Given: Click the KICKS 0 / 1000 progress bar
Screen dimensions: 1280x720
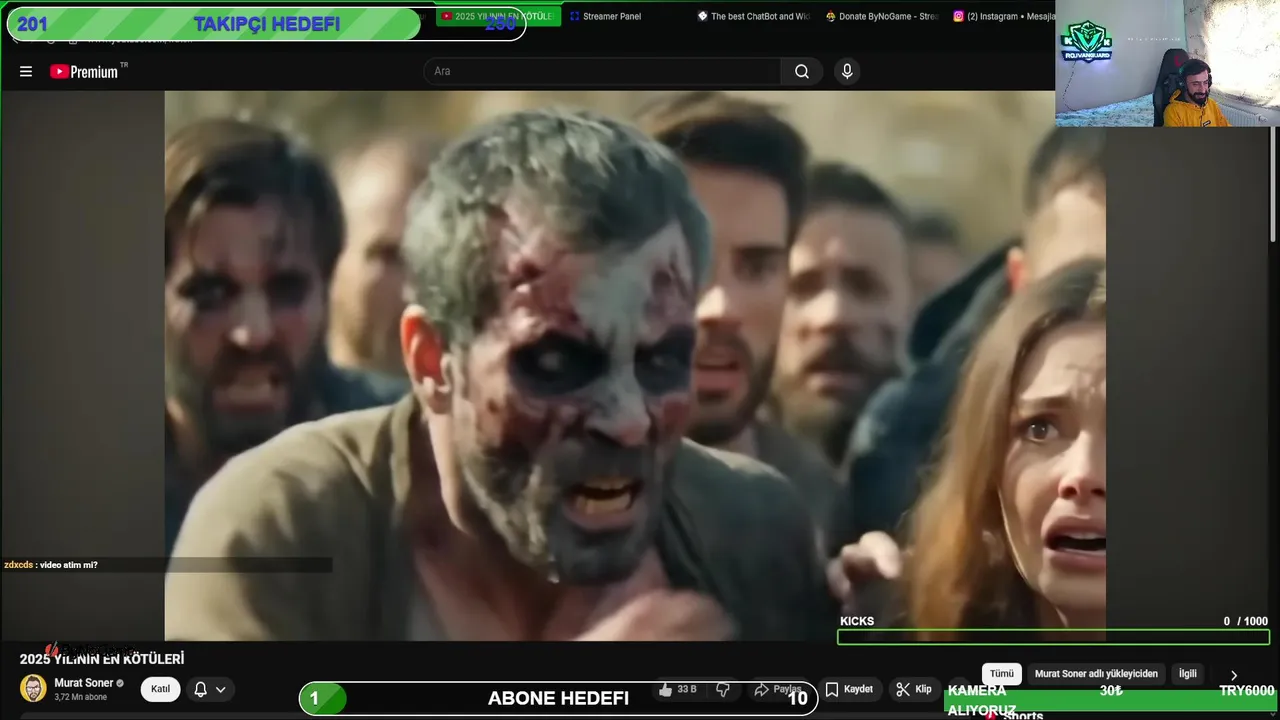Looking at the screenshot, I should (1053, 637).
